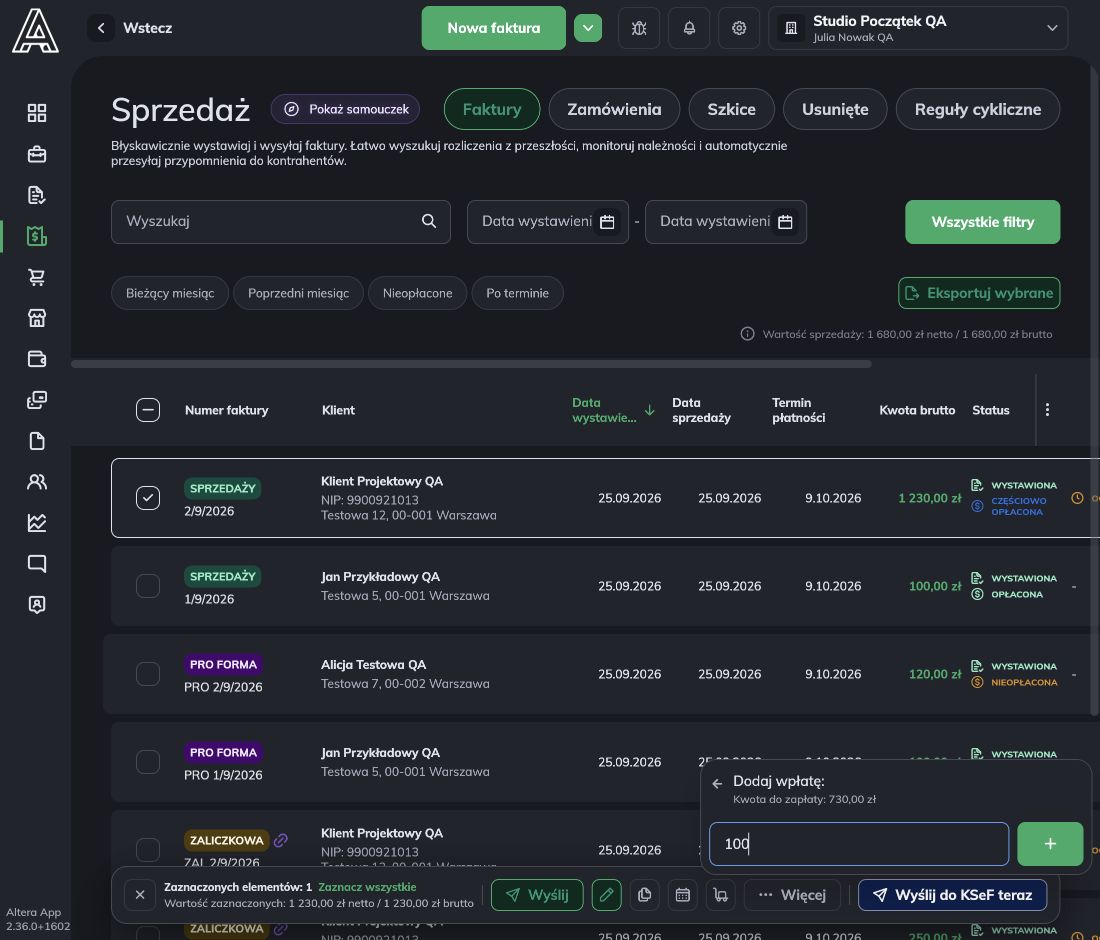Open the Studio Początek QA company selector
The height and width of the screenshot is (940, 1100).
click(x=918, y=28)
